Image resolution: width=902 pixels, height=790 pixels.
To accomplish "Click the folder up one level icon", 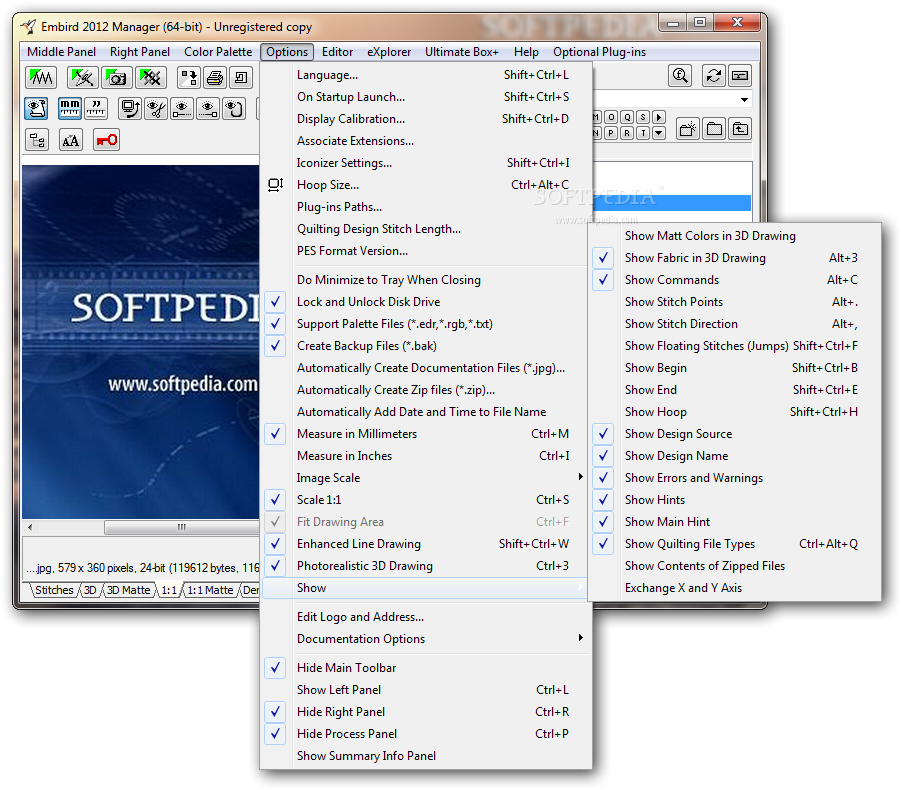I will (x=740, y=129).
